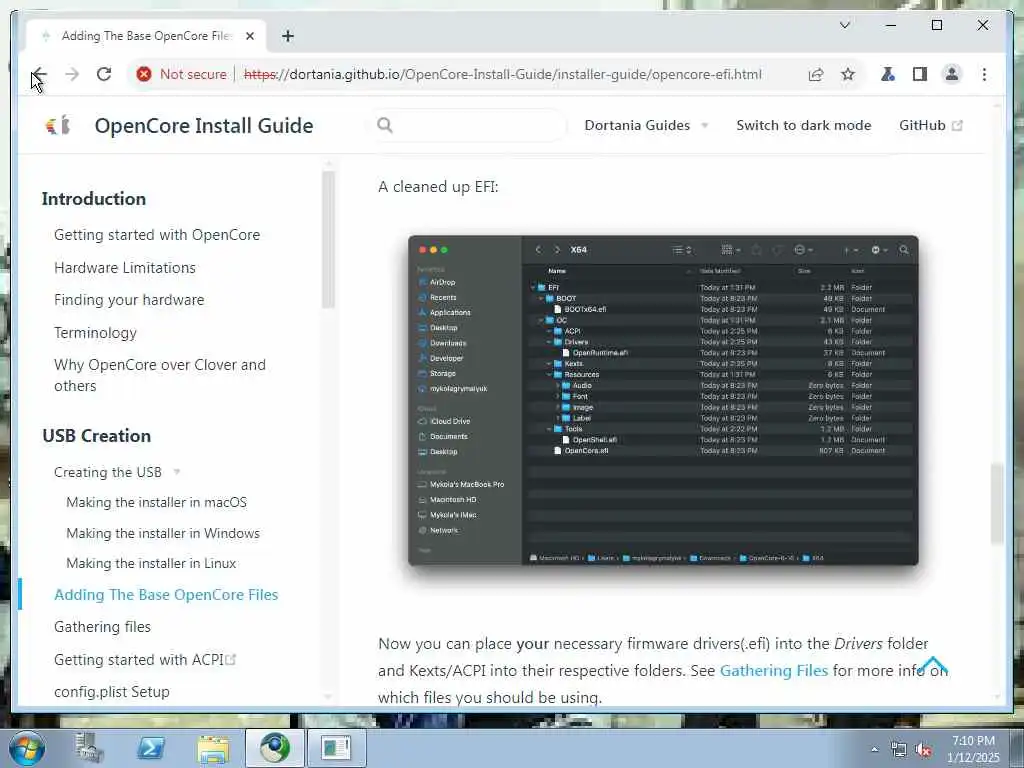Screen dimensions: 1024x768
Task: Open a new browser tab
Action: 288,36
